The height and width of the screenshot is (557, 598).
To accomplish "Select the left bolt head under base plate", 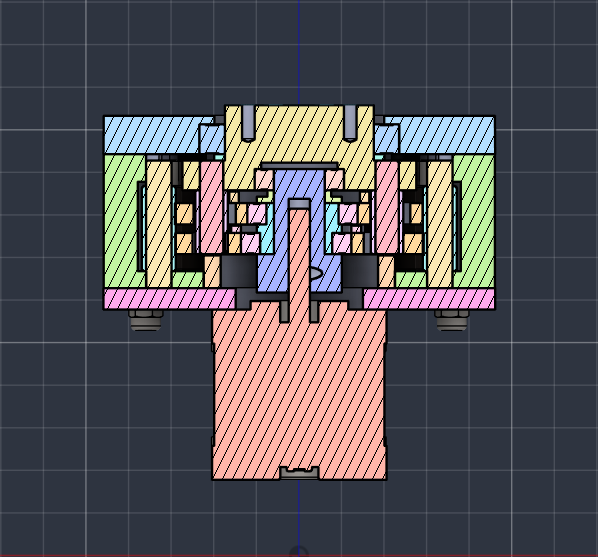I will (x=146, y=320).
